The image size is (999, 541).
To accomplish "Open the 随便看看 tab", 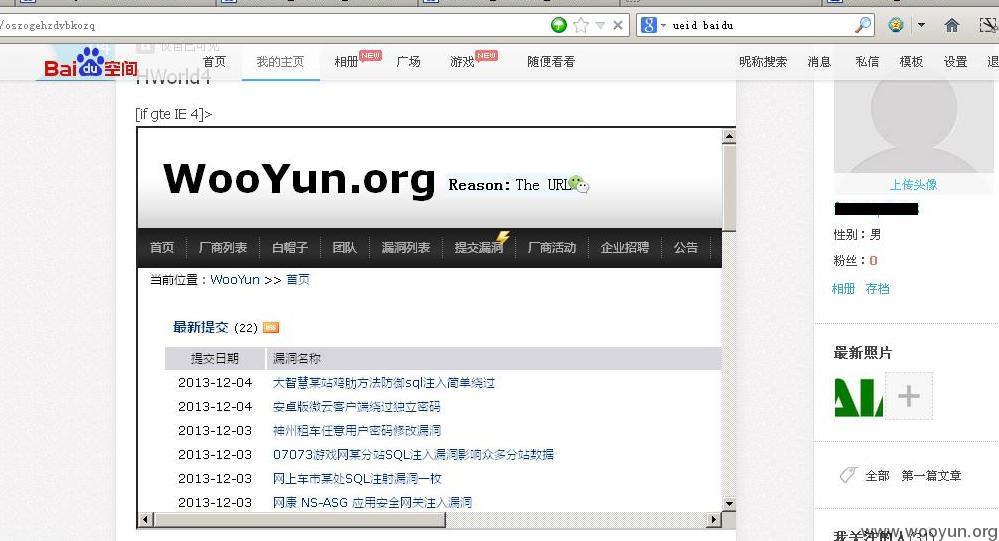I will point(551,62).
